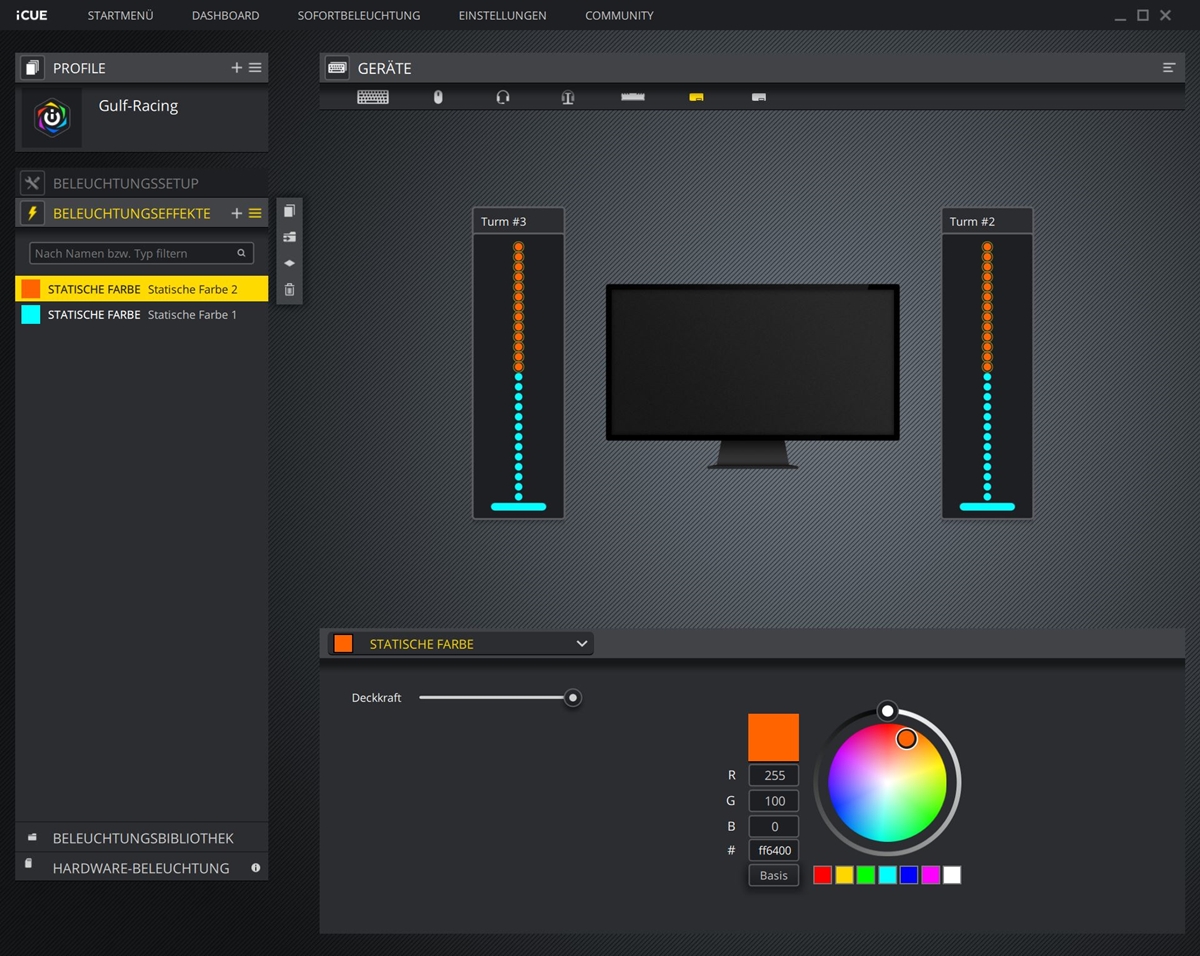This screenshot has height=956, width=1200.
Task: Pick the white preset color swatch
Action: [x=952, y=875]
